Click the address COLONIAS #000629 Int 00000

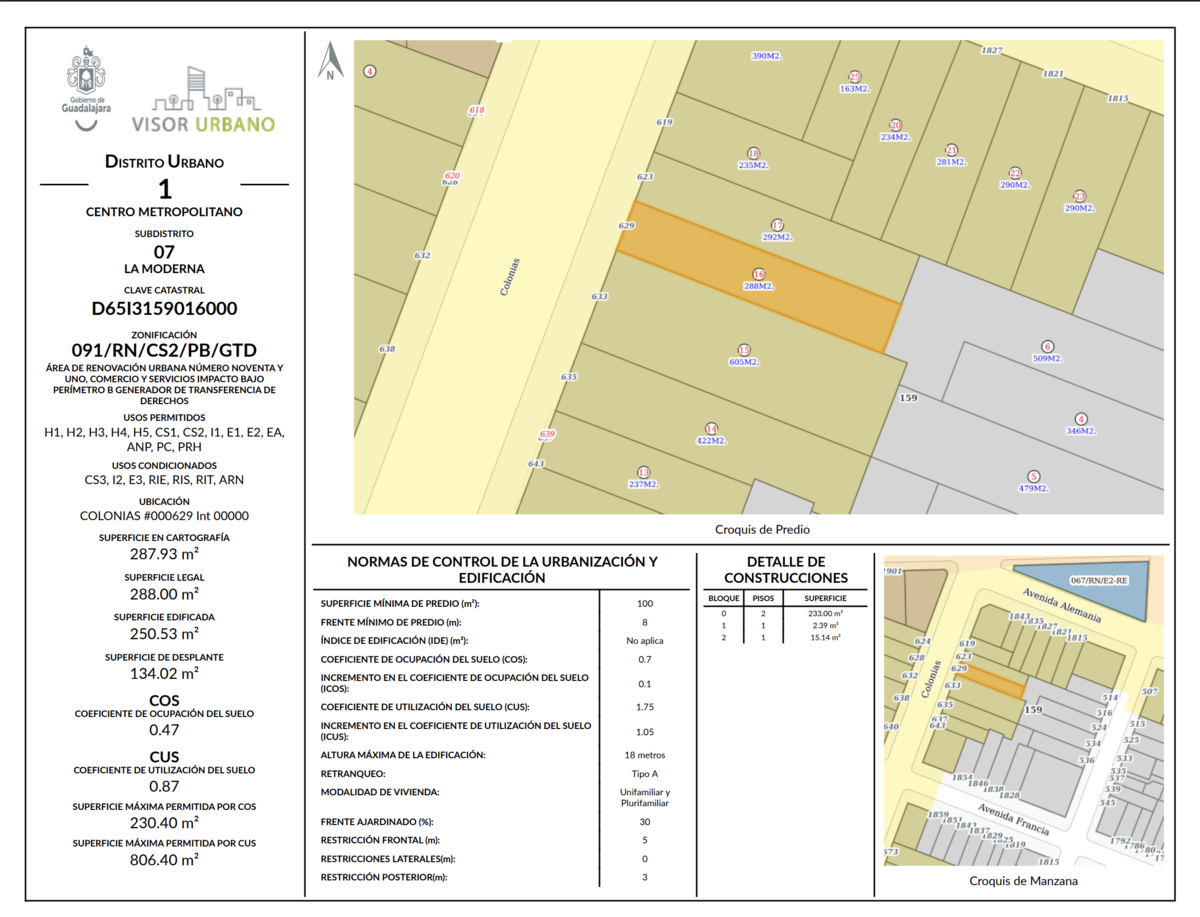click(164, 516)
